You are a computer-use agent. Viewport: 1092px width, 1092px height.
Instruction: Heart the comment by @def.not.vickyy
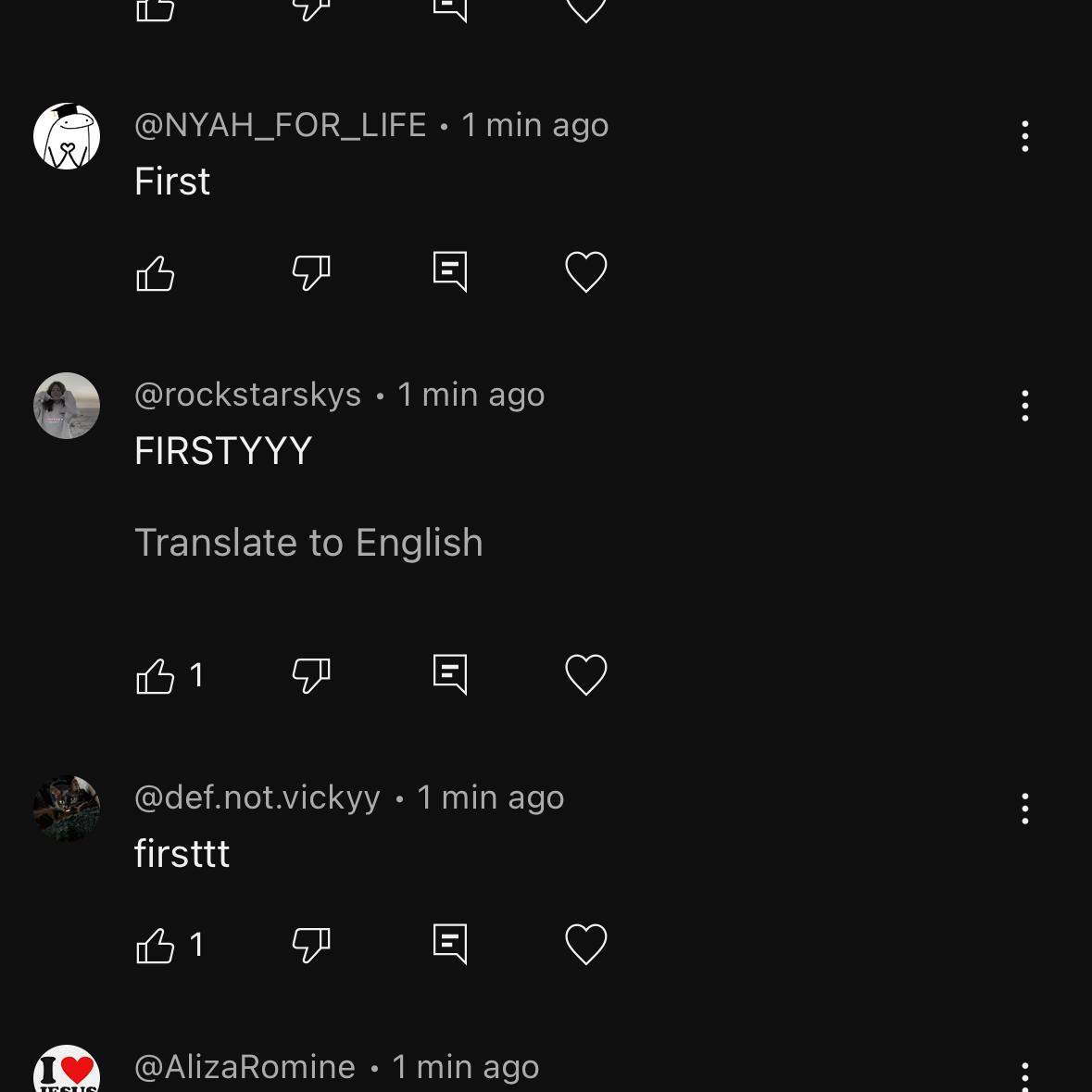coord(585,945)
